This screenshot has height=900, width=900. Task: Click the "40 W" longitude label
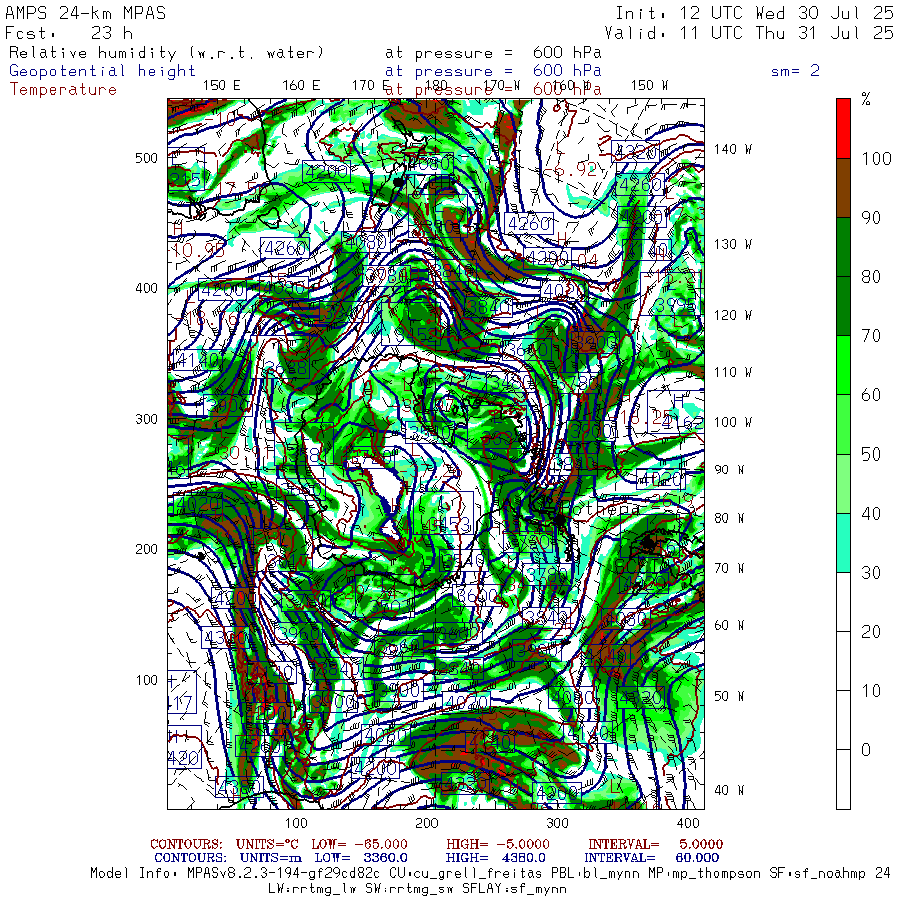tap(729, 791)
